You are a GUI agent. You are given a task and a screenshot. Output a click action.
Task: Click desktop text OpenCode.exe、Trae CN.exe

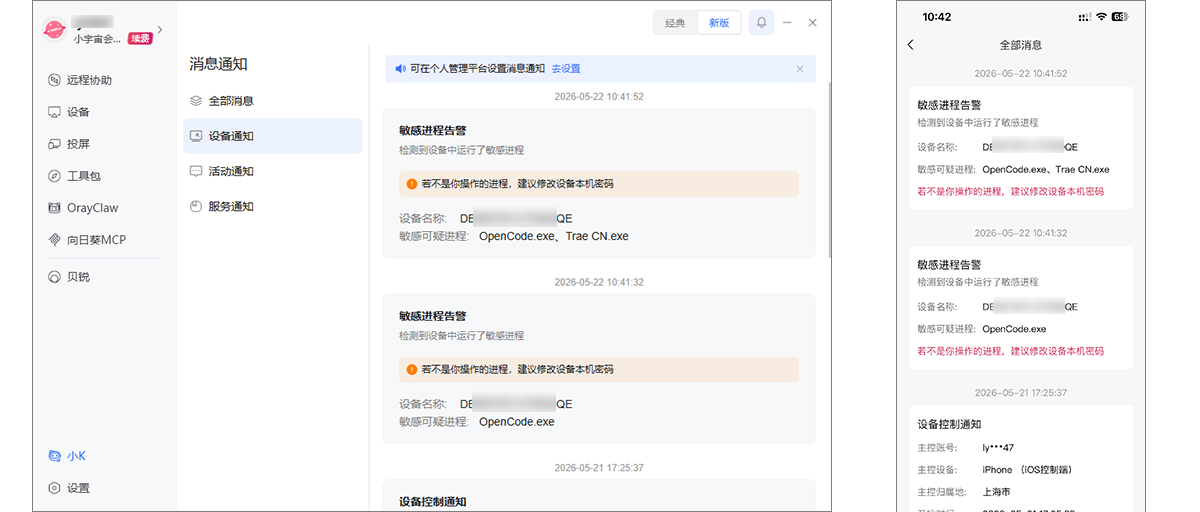pyautogui.click(x=553, y=237)
